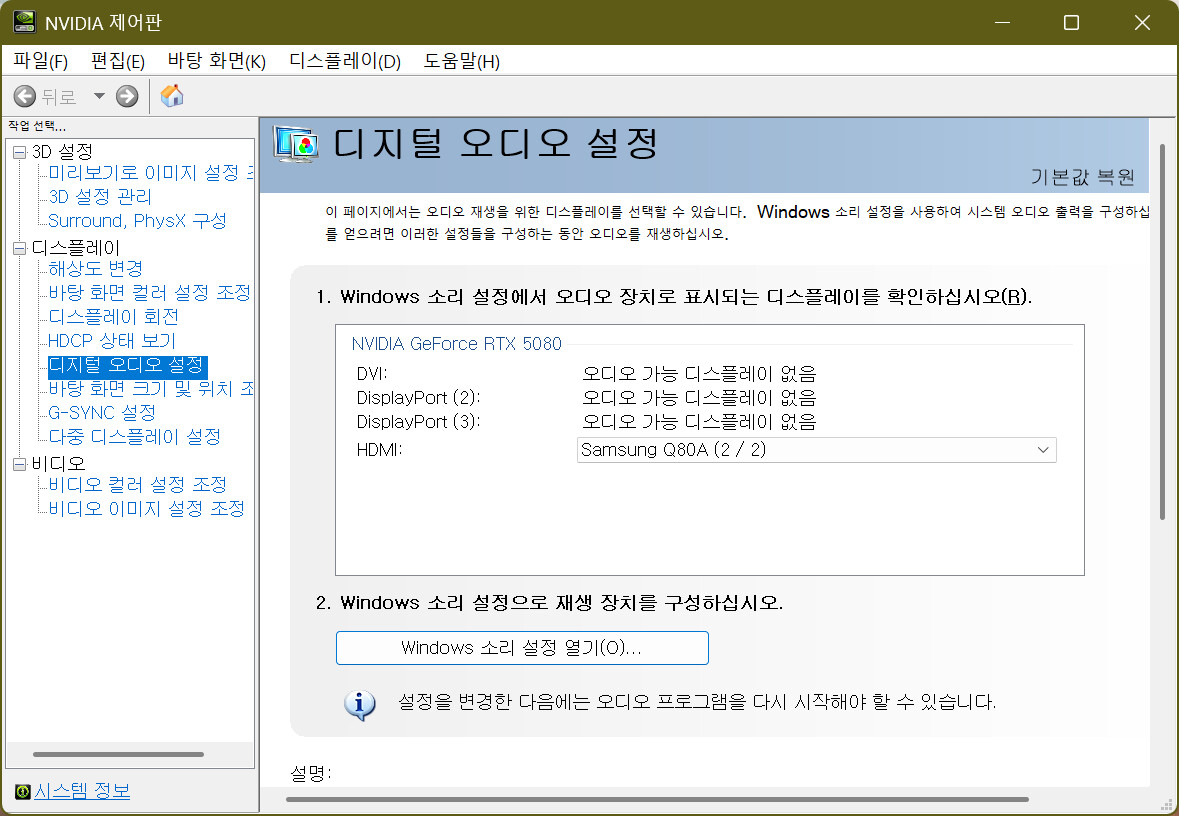Click the 디스플레이 category label in tree

[75, 248]
